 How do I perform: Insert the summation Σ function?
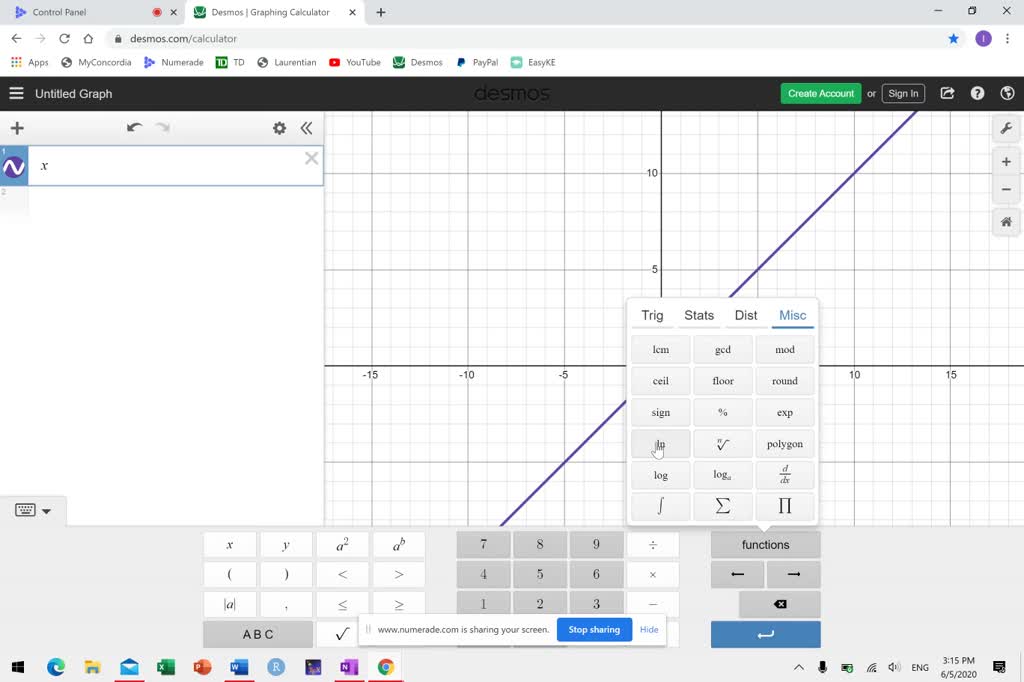click(x=722, y=506)
